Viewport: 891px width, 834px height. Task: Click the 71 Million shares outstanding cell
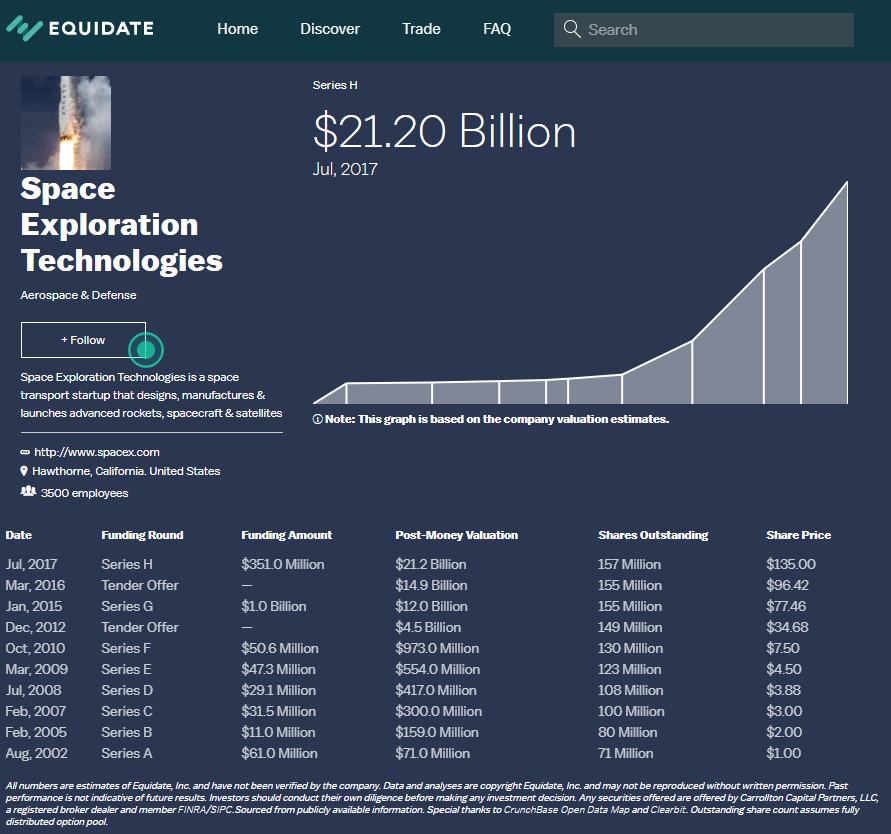(625, 753)
